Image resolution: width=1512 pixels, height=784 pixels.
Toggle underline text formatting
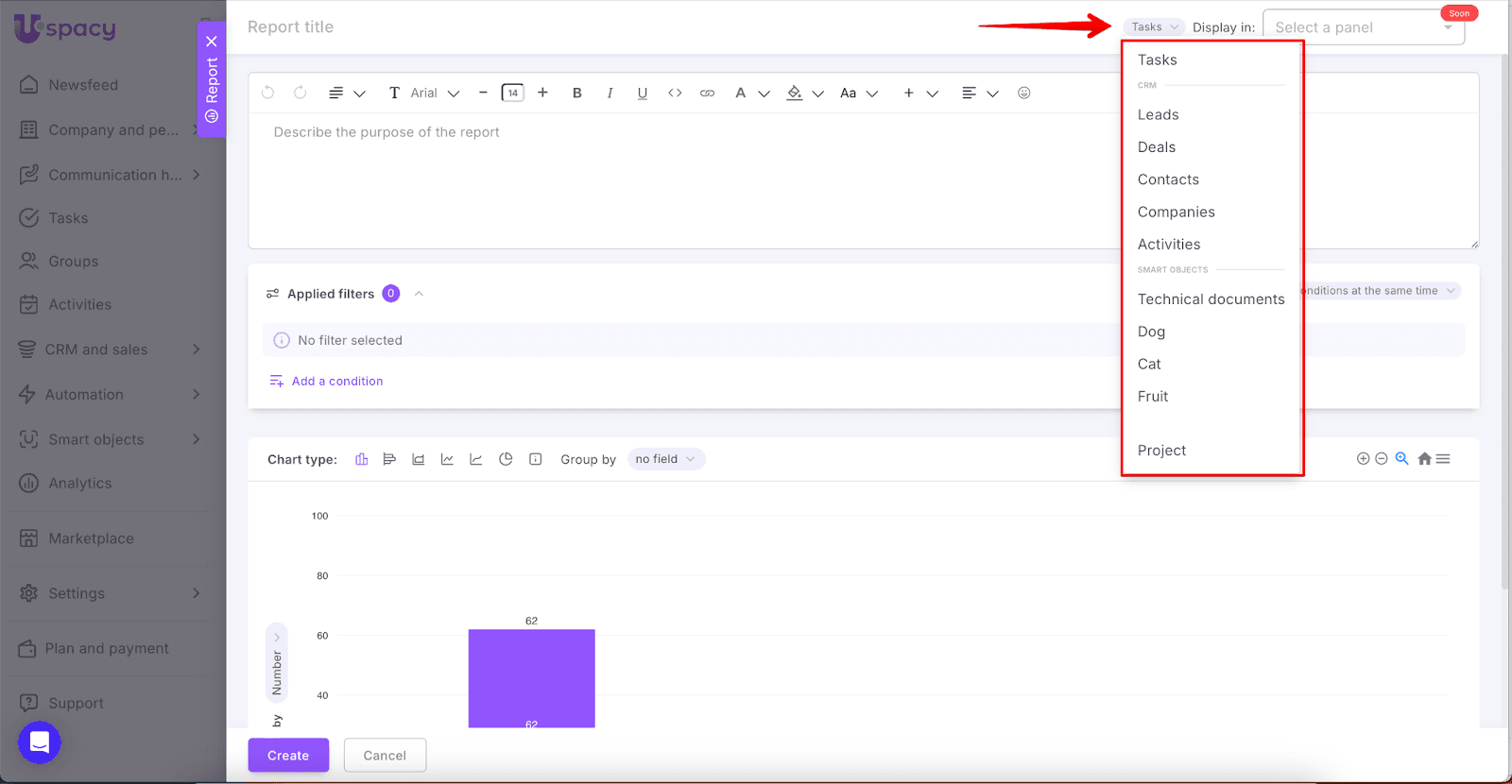(x=643, y=93)
